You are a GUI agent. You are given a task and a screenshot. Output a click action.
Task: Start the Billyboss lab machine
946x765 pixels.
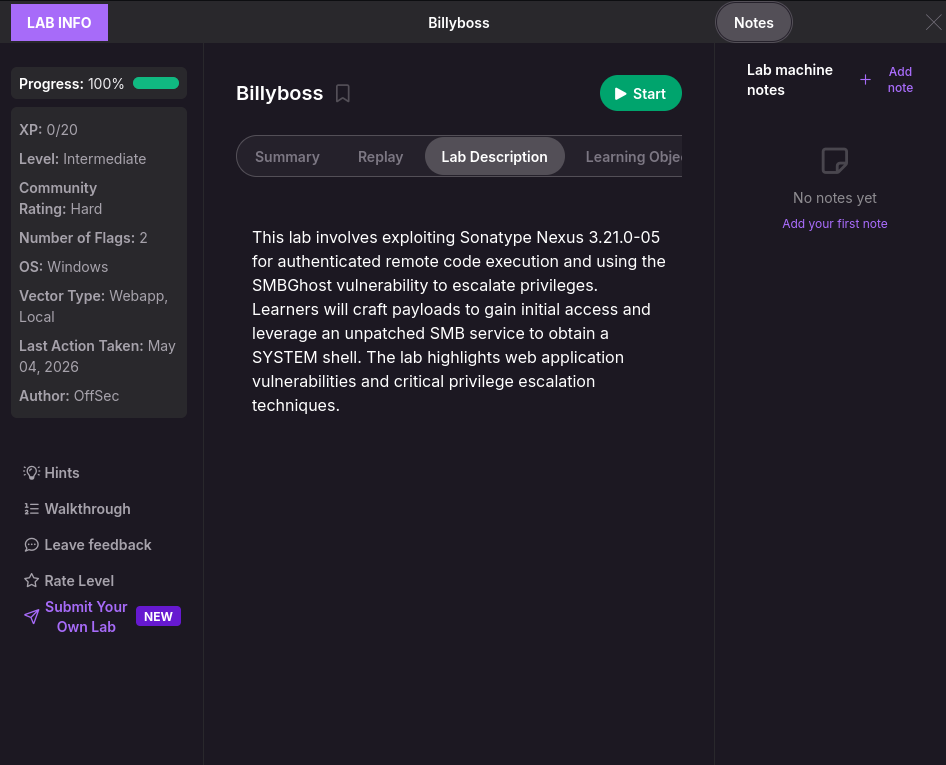tap(641, 94)
